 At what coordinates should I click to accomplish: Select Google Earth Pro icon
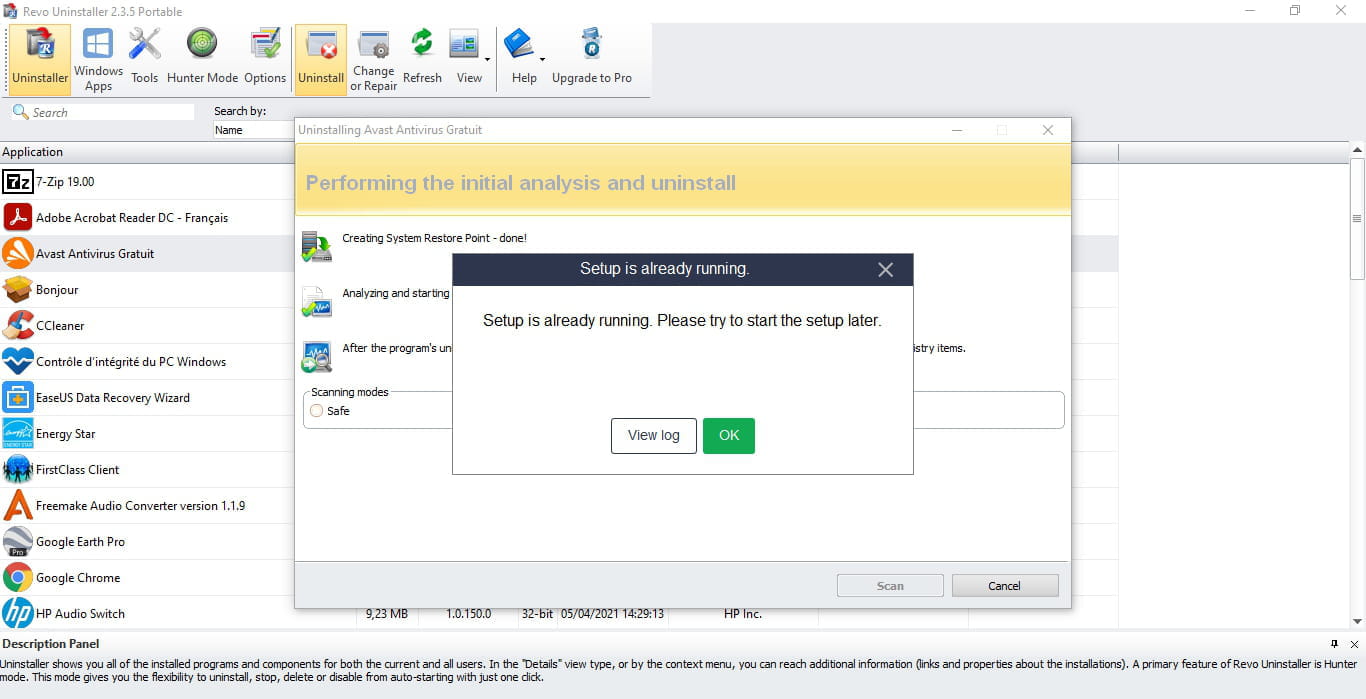click(18, 541)
